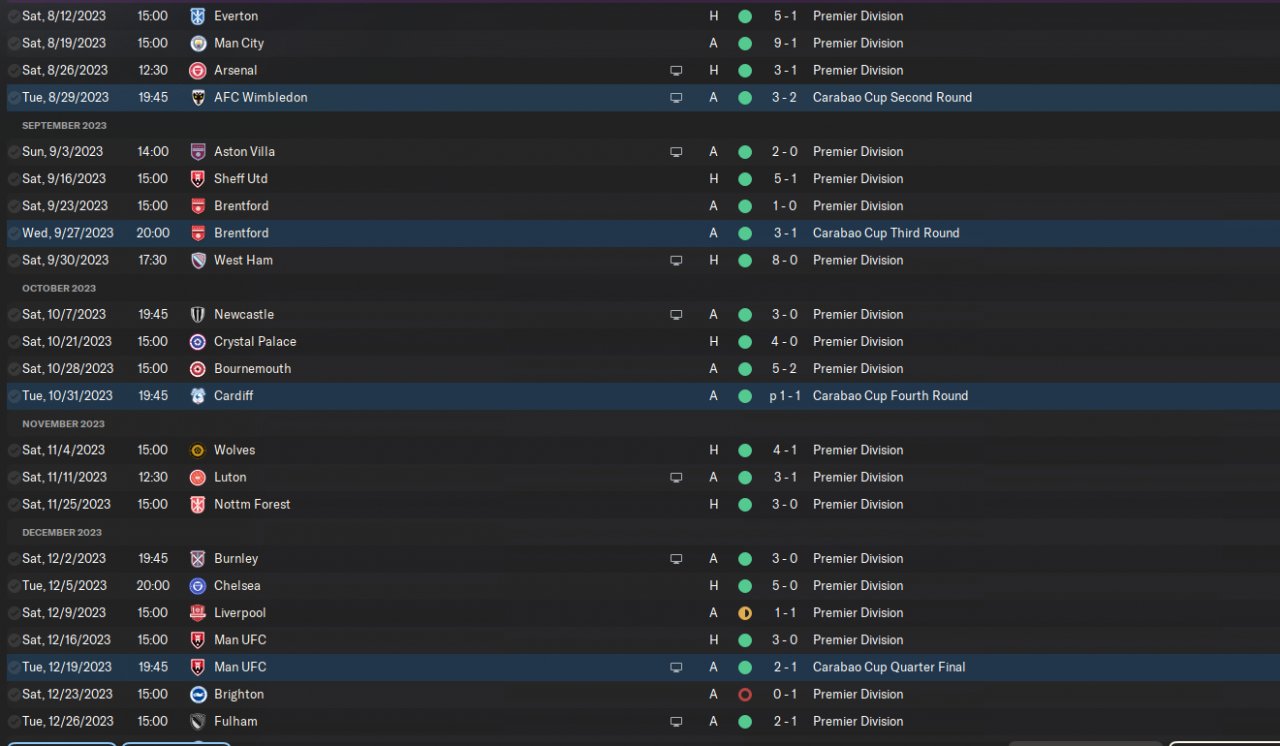
Task: Click green win indicator on Man City row
Action: [744, 43]
